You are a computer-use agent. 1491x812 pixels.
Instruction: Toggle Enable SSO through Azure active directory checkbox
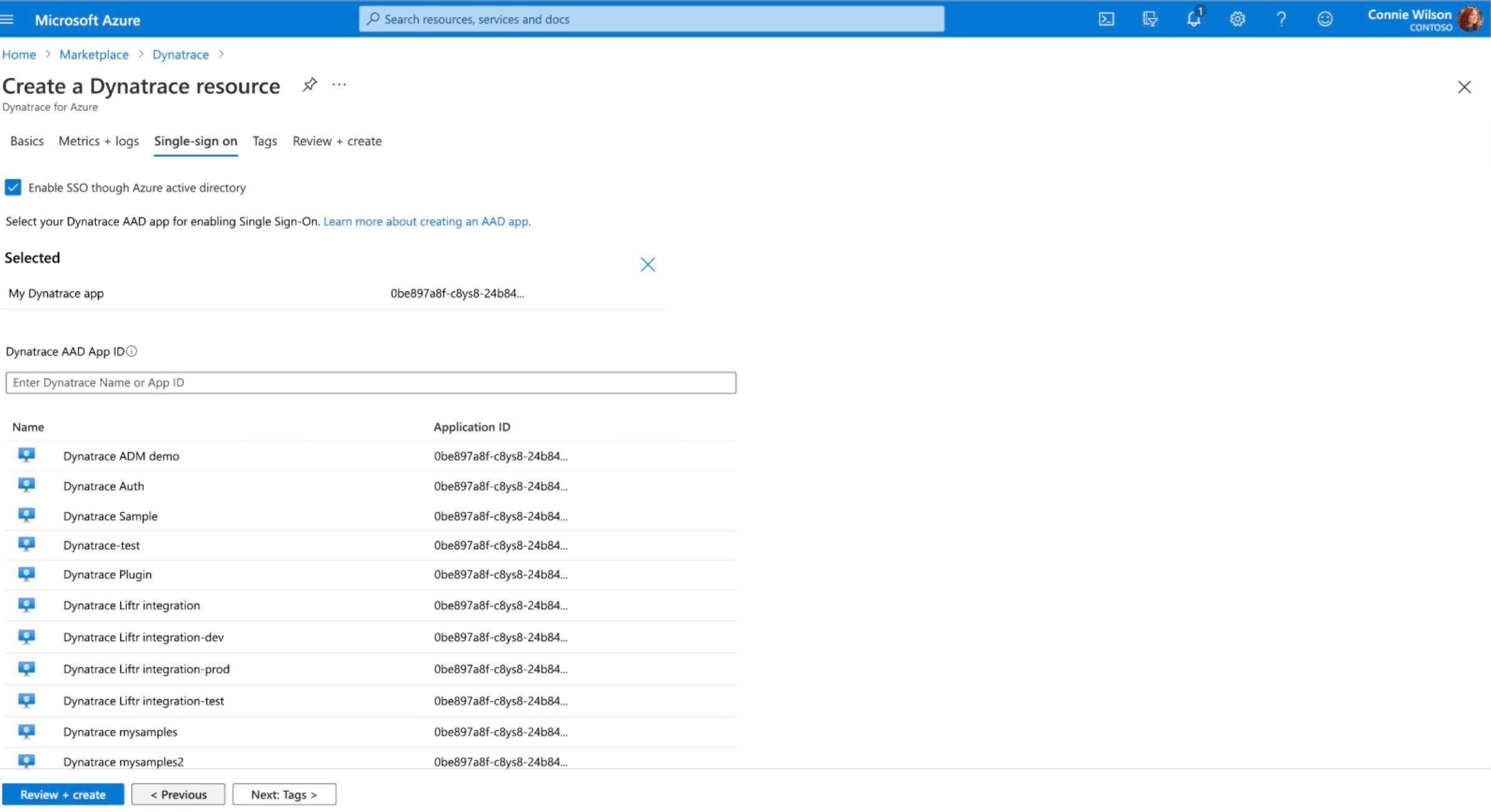(x=12, y=187)
